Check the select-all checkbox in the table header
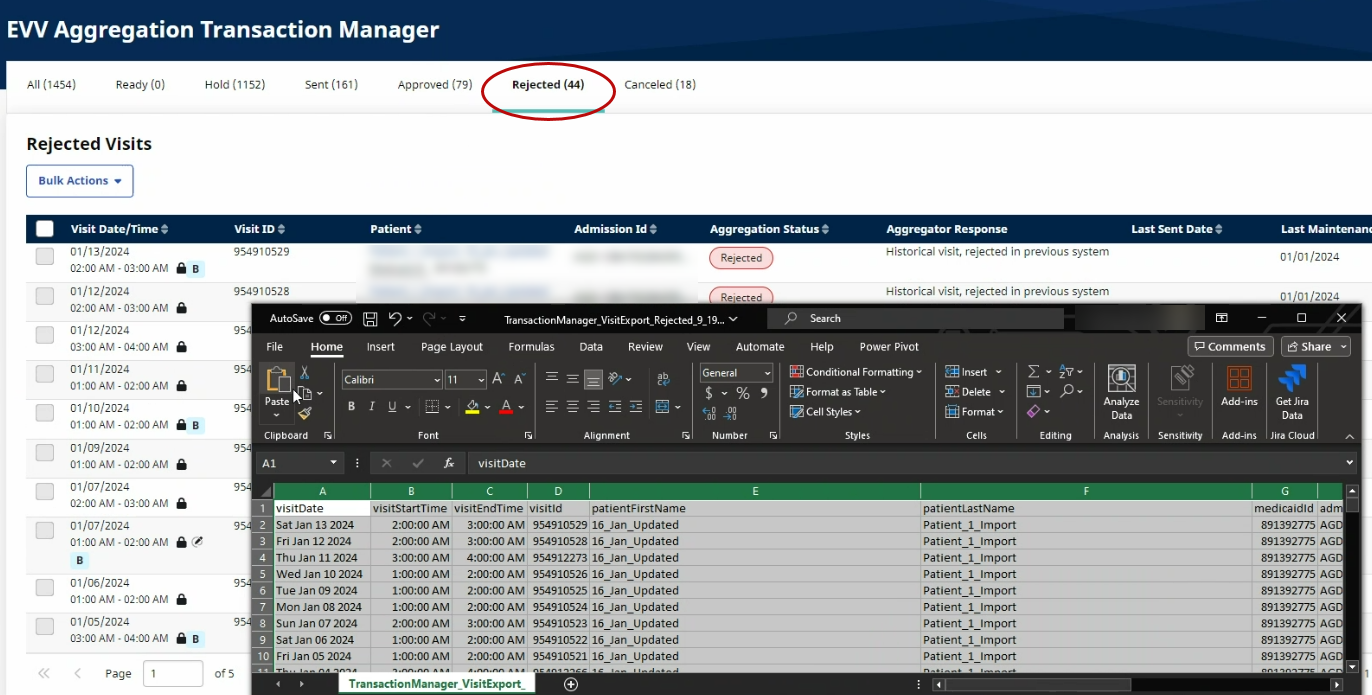 coord(45,229)
